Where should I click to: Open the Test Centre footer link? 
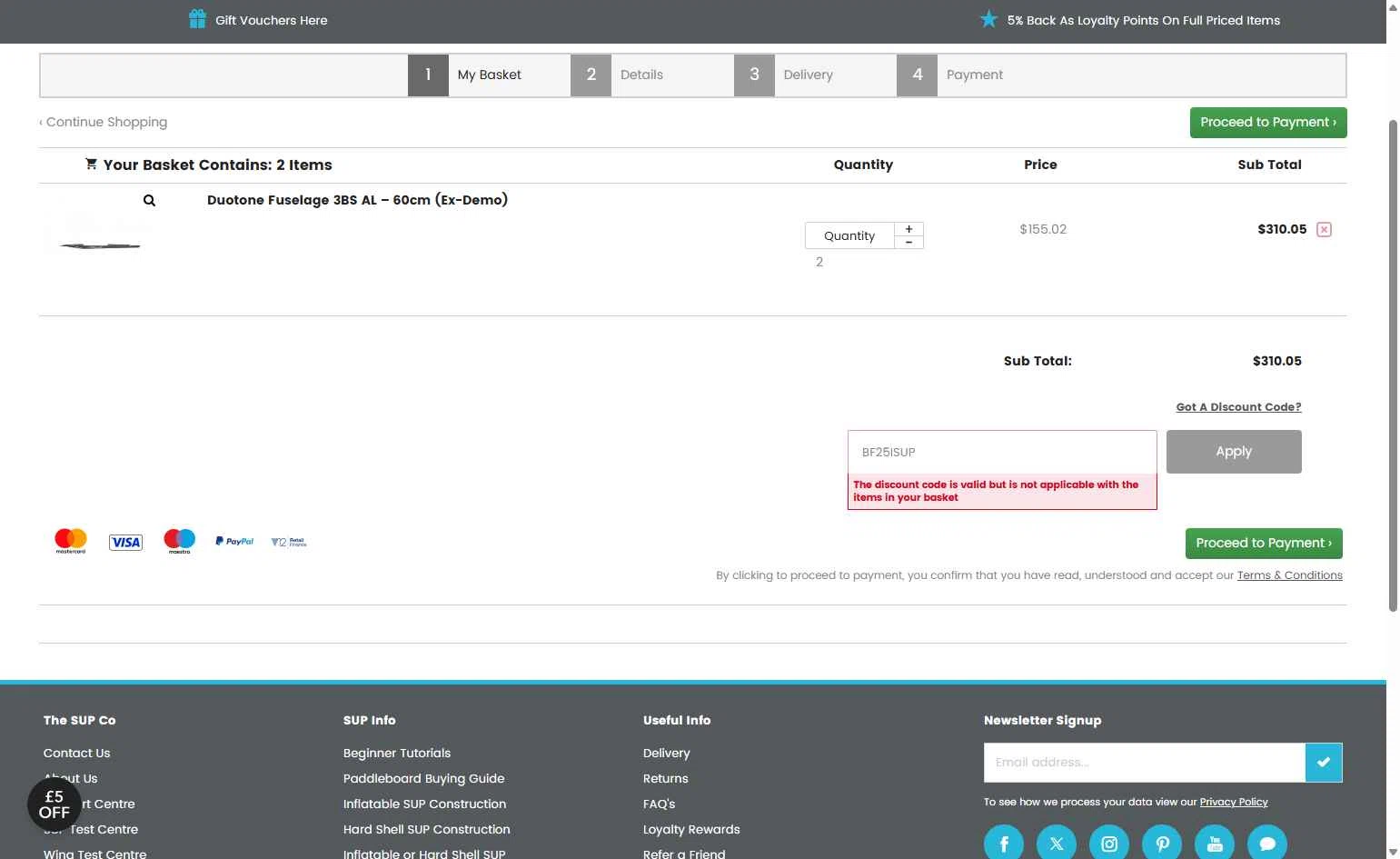(91, 830)
